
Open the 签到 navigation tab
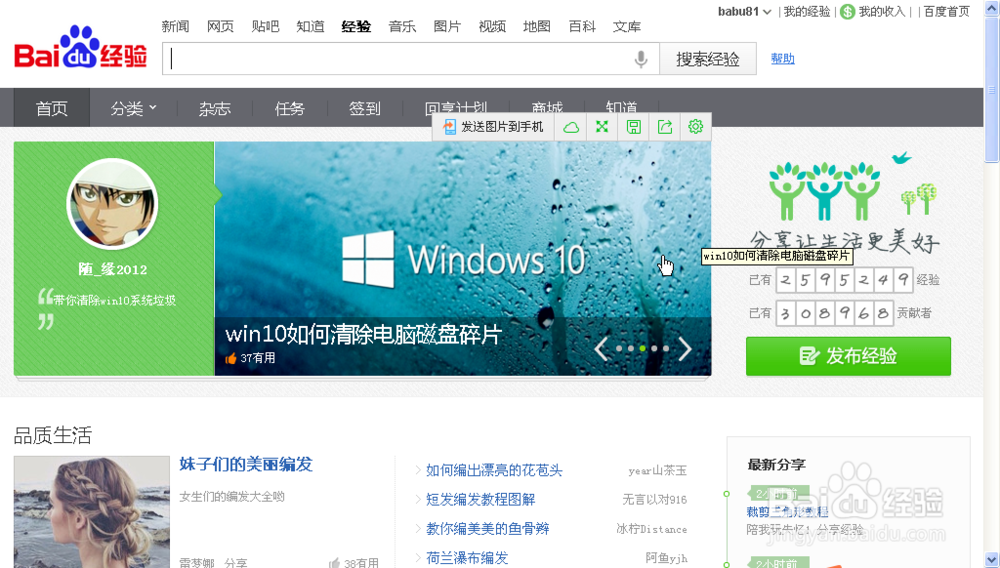click(x=364, y=108)
